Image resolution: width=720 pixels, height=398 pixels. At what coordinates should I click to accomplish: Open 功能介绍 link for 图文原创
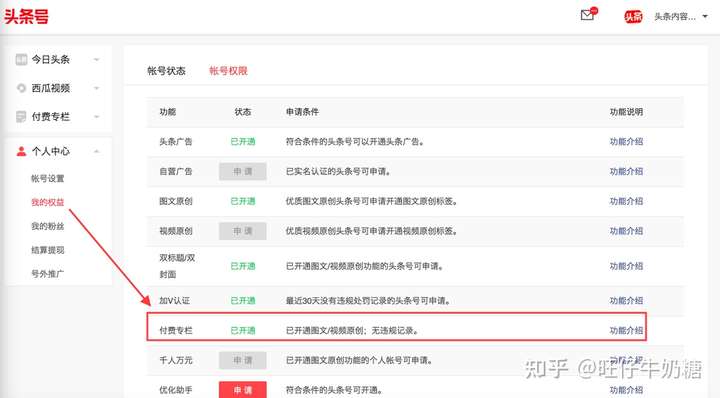[626, 201]
